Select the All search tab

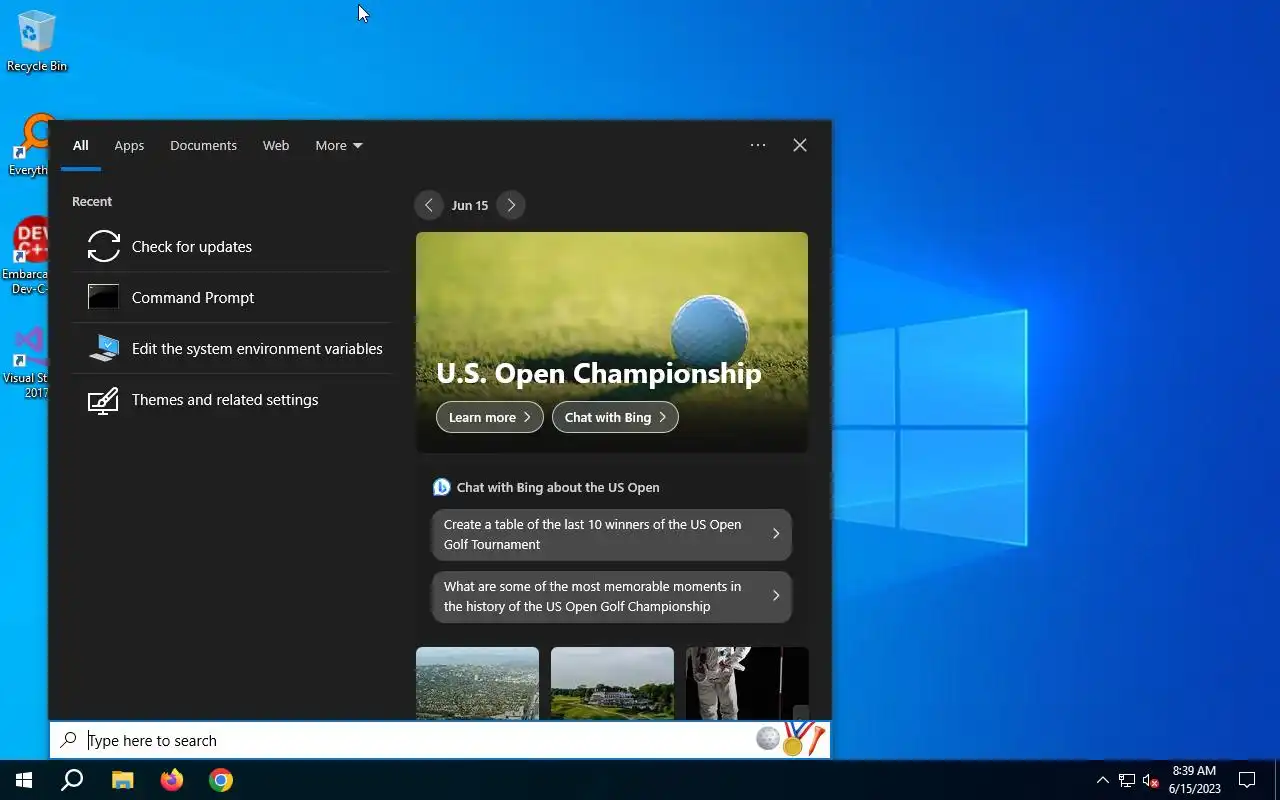pyautogui.click(x=81, y=145)
